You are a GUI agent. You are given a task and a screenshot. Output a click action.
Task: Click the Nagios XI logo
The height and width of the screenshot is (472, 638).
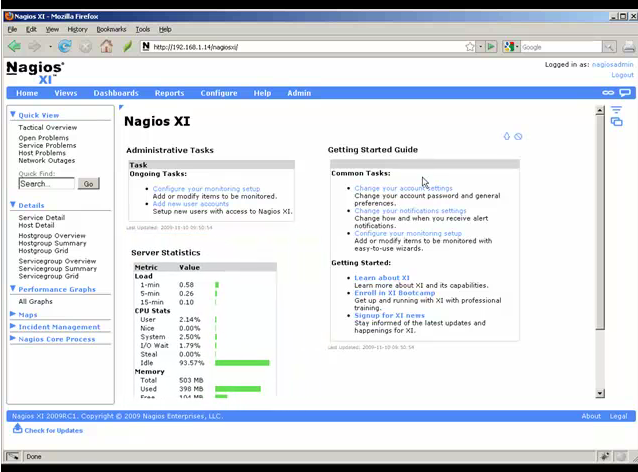(x=35, y=72)
